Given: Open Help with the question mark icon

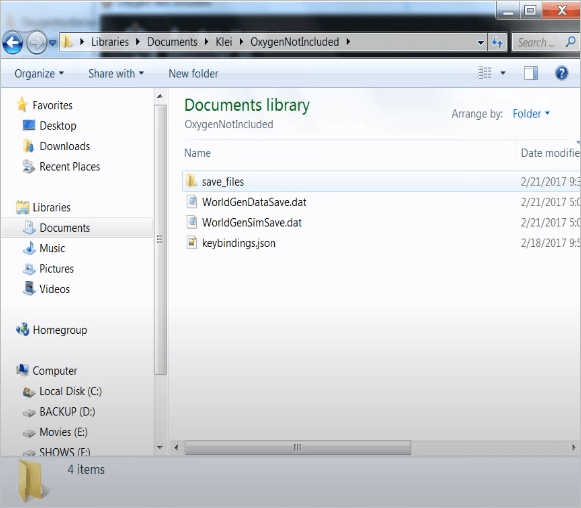Looking at the screenshot, I should (x=562, y=73).
